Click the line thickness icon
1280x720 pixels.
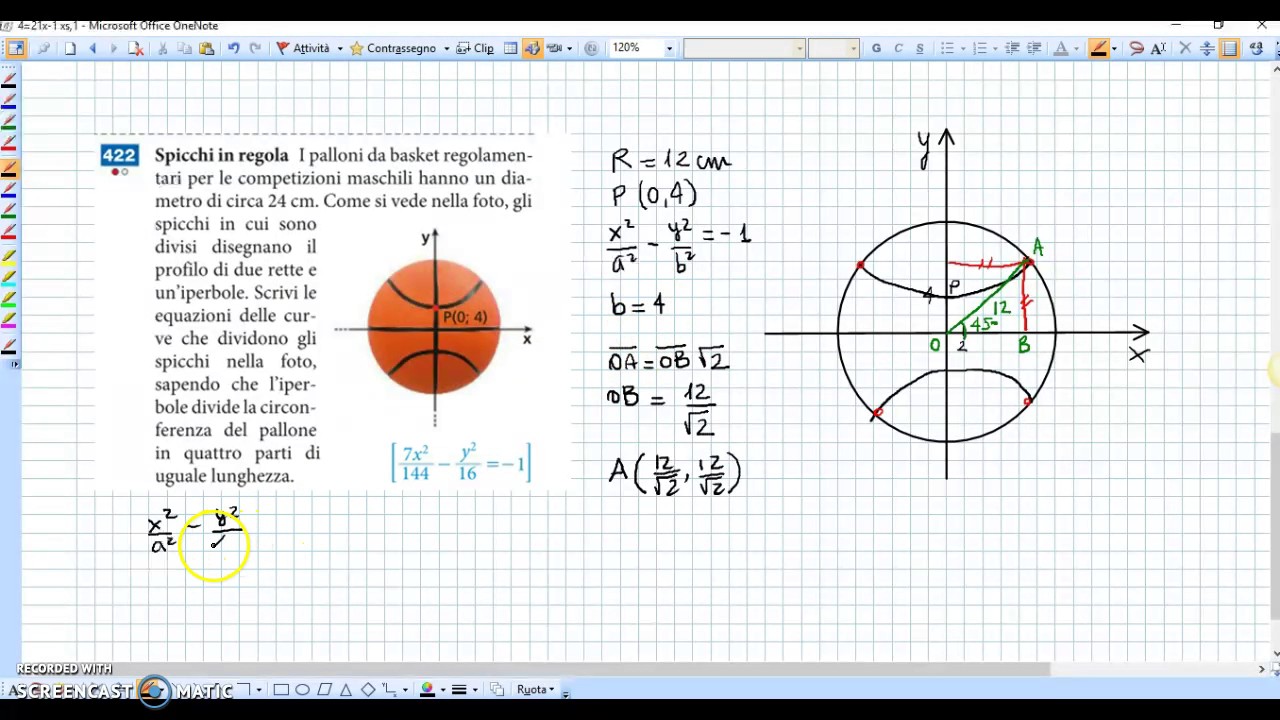[x=459, y=690]
